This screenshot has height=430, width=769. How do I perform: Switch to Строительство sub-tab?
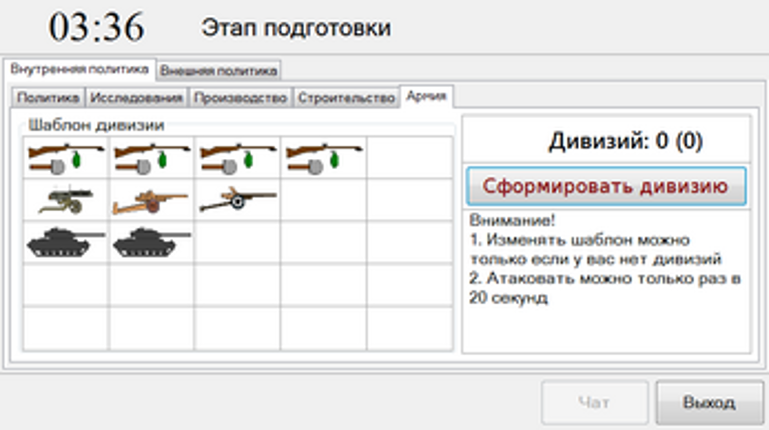point(346,98)
